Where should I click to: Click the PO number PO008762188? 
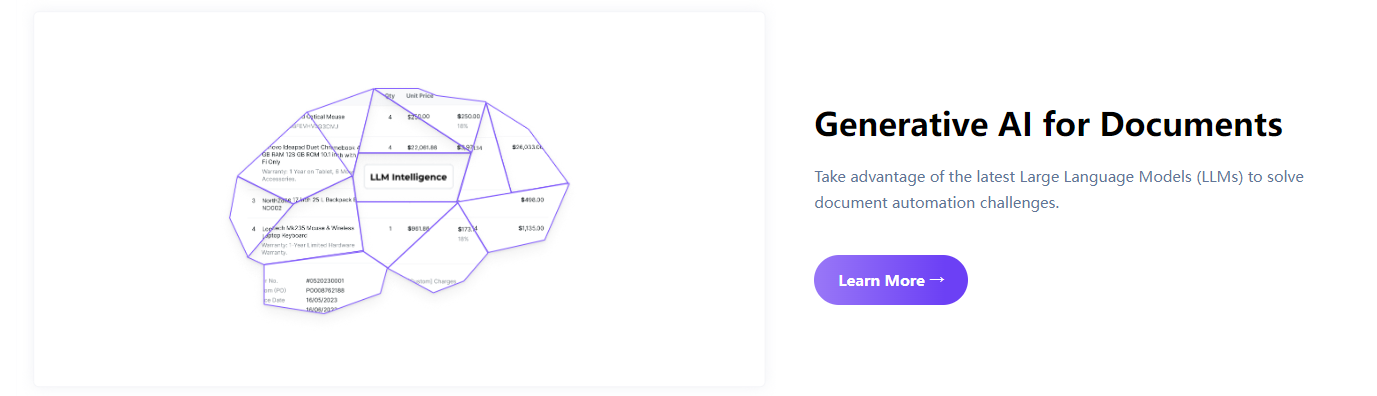point(326,290)
